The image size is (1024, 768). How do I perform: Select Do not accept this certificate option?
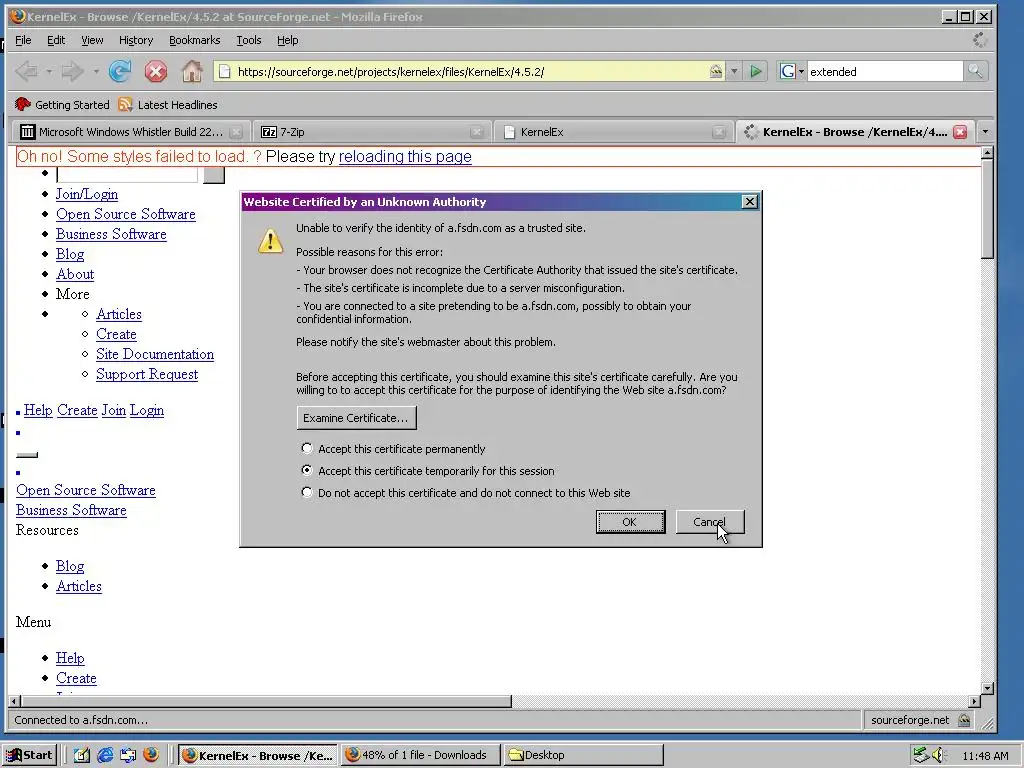coord(307,492)
